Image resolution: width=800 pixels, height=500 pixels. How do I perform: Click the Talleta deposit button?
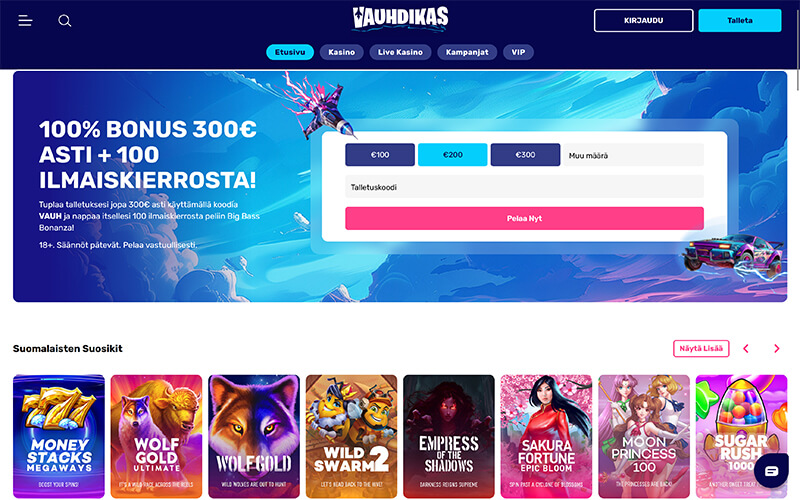pos(740,20)
